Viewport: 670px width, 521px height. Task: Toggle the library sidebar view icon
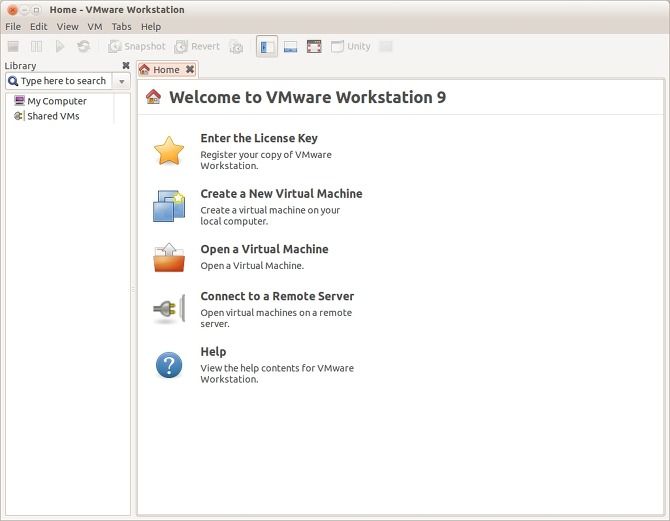(x=267, y=46)
